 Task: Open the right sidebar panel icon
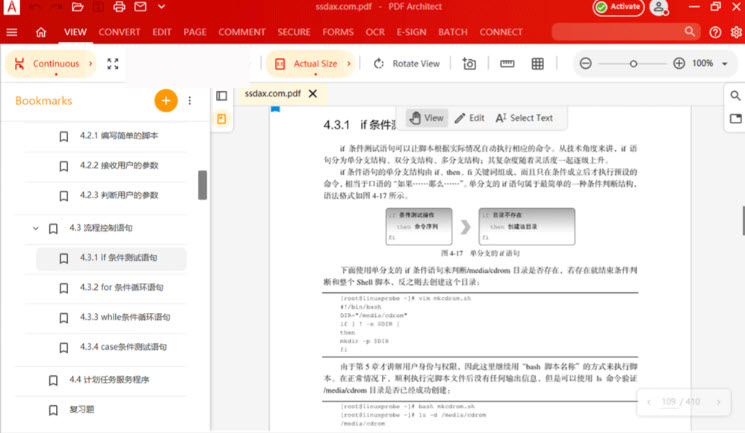[735, 119]
